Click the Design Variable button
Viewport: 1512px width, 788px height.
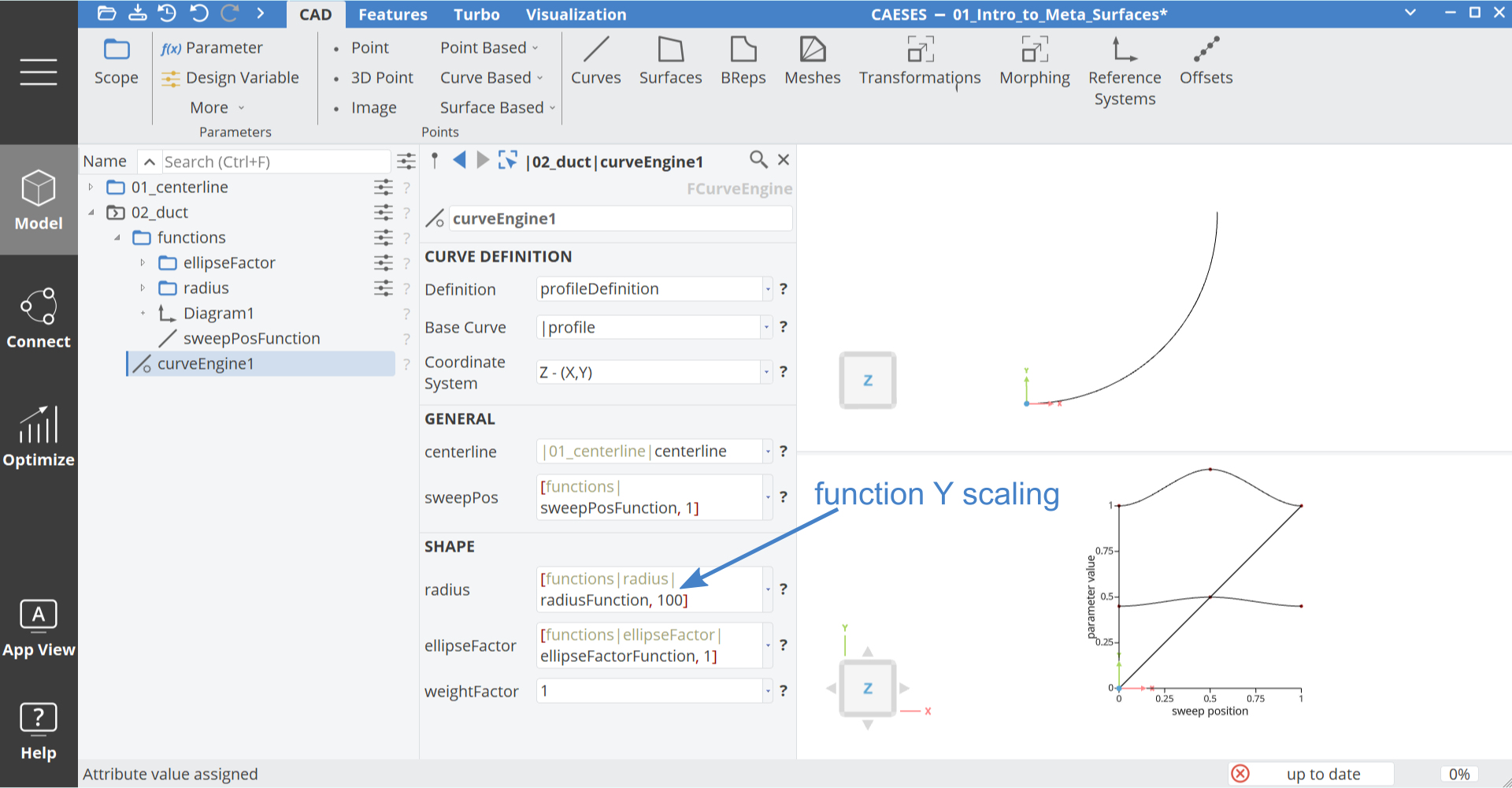click(x=231, y=78)
